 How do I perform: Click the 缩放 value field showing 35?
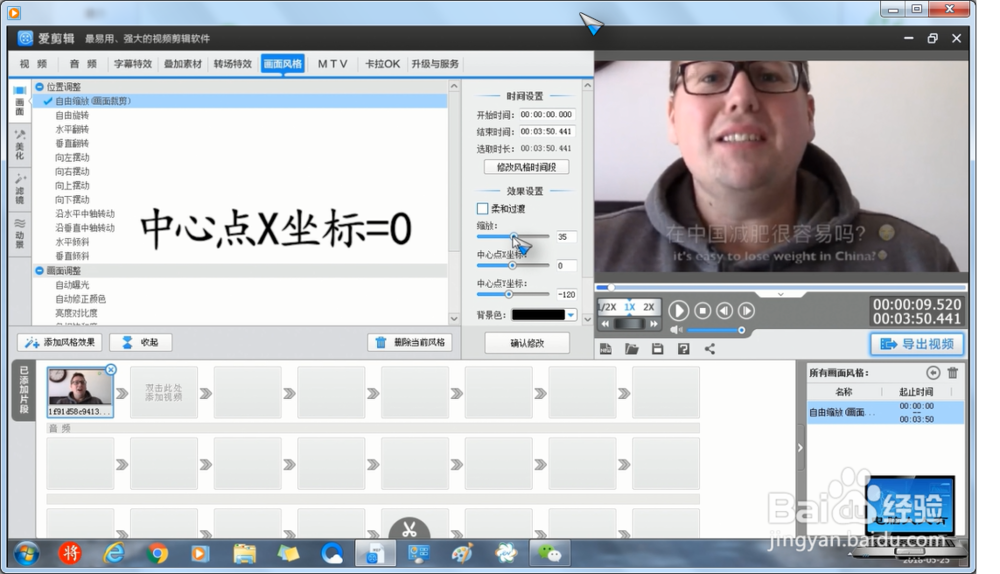pyautogui.click(x=566, y=237)
